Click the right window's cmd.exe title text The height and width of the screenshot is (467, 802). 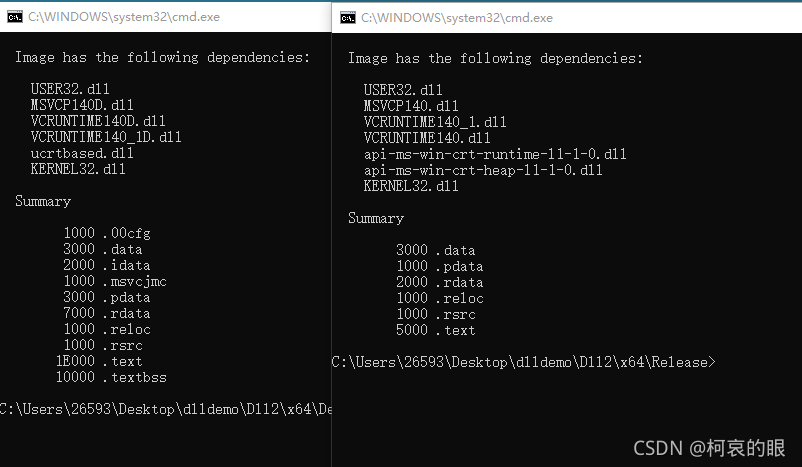(457, 18)
